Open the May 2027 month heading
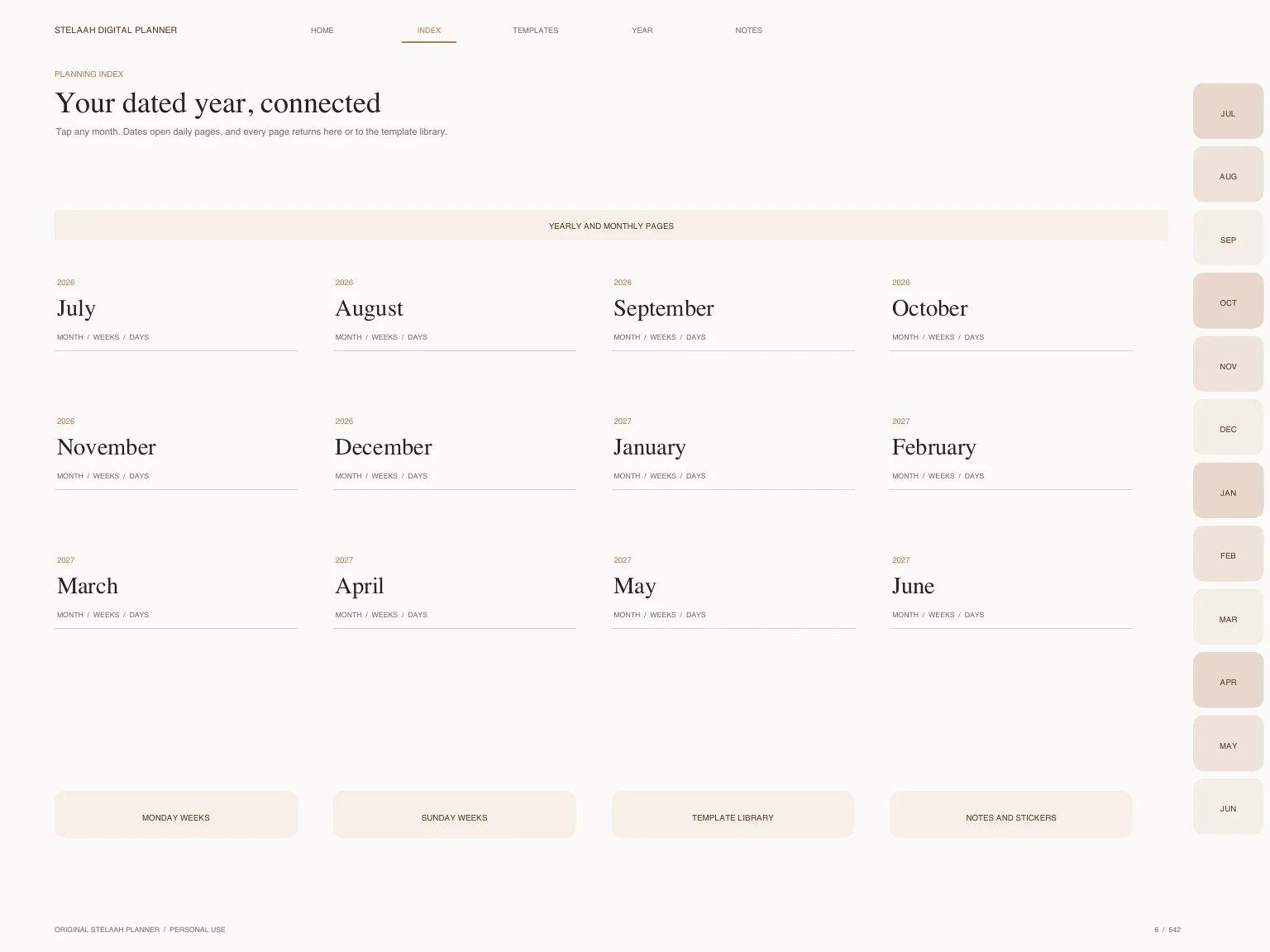The width and height of the screenshot is (1270, 952). pos(634,587)
